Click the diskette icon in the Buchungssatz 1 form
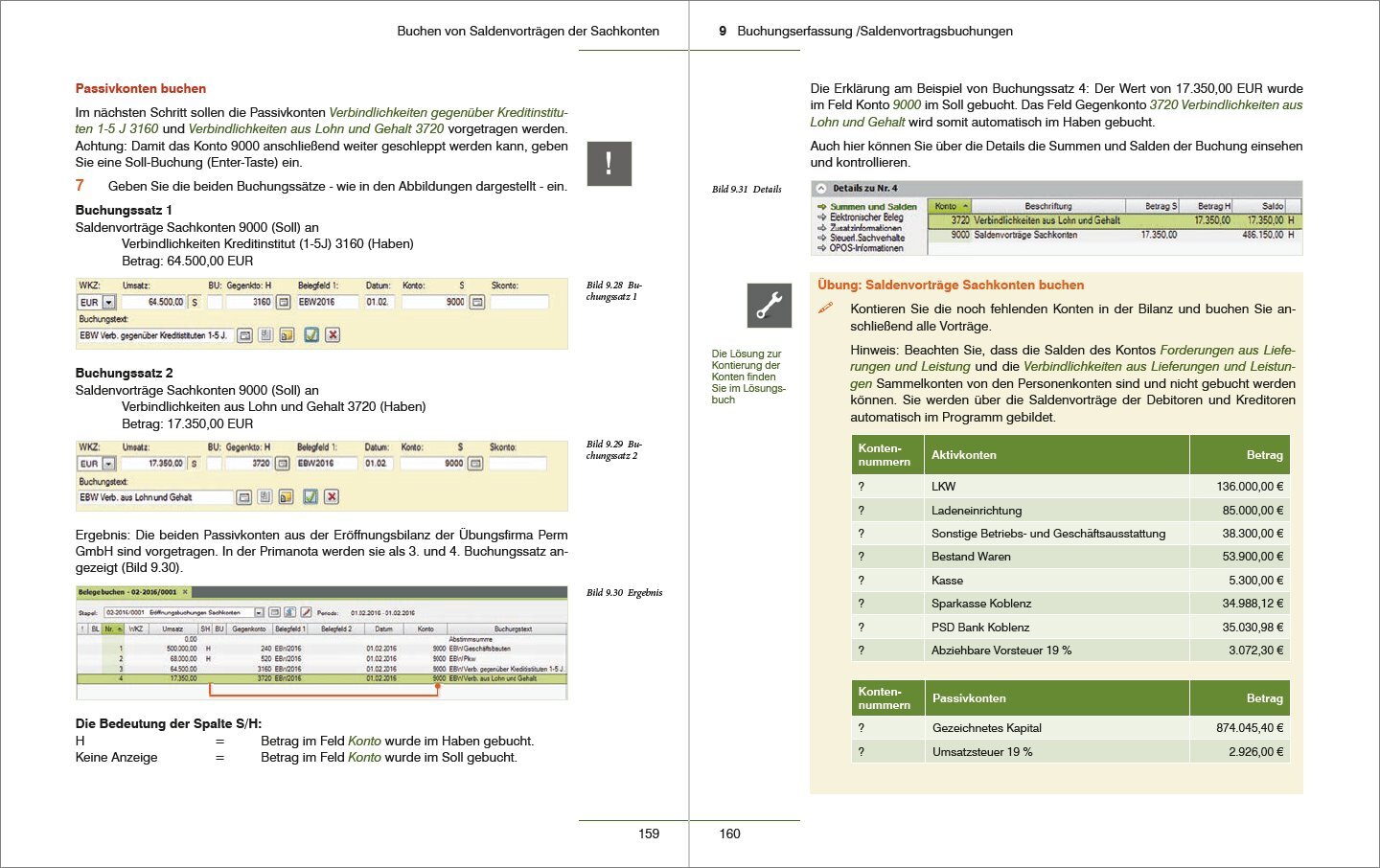 tap(265, 335)
